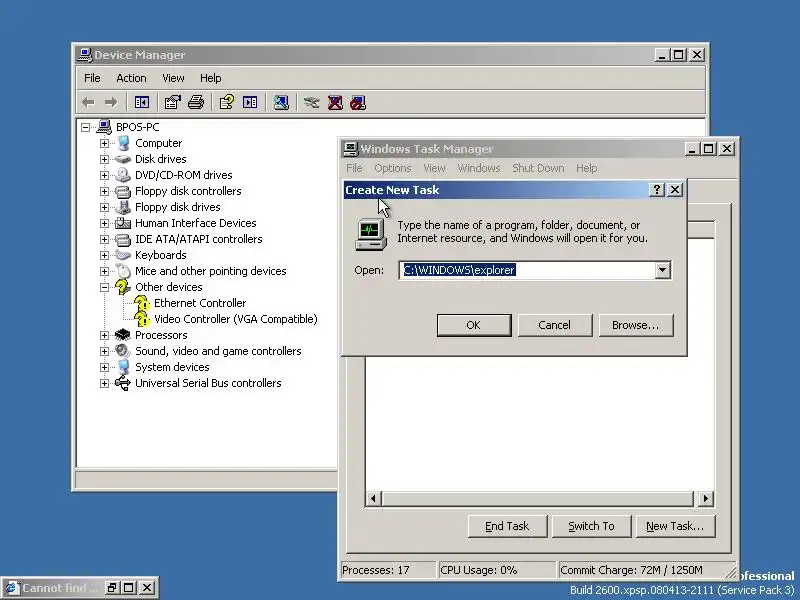Viewport: 800px width, 600px height.
Task: Click Scan for hardware changes toolbar icon
Action: click(281, 103)
